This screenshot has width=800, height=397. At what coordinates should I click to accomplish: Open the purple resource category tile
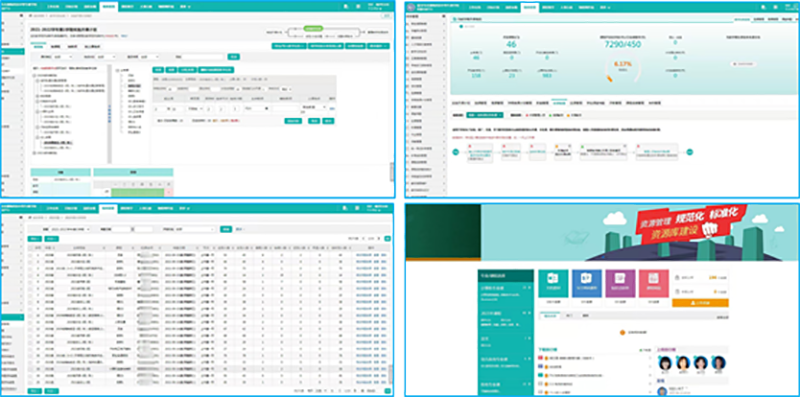[620, 283]
